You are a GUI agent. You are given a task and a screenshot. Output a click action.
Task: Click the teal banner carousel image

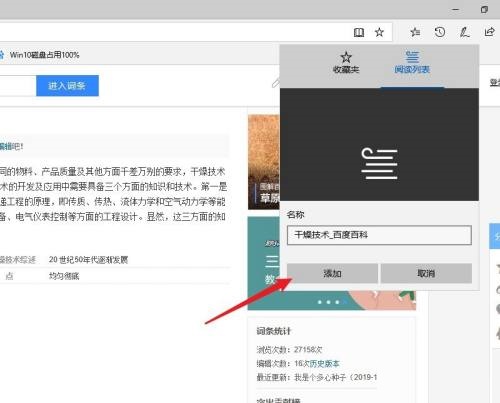point(263,263)
